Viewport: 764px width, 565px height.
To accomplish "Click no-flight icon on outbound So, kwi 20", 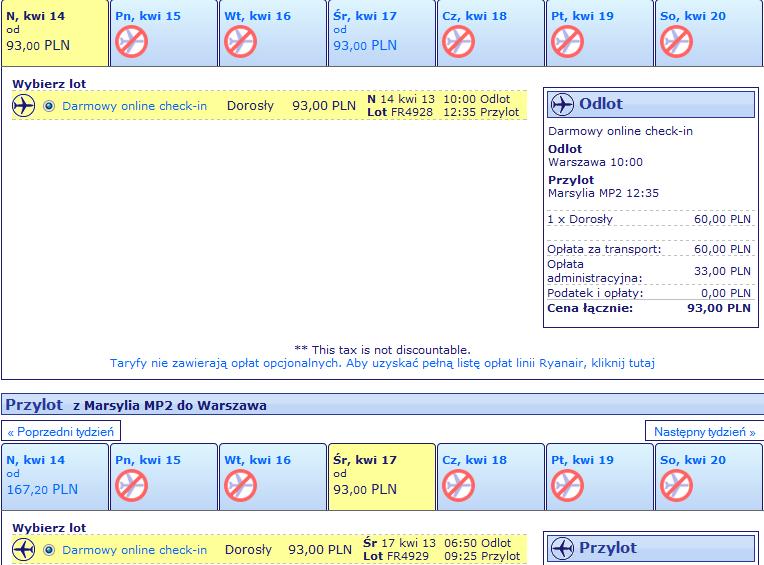I will pyautogui.click(x=677, y=42).
